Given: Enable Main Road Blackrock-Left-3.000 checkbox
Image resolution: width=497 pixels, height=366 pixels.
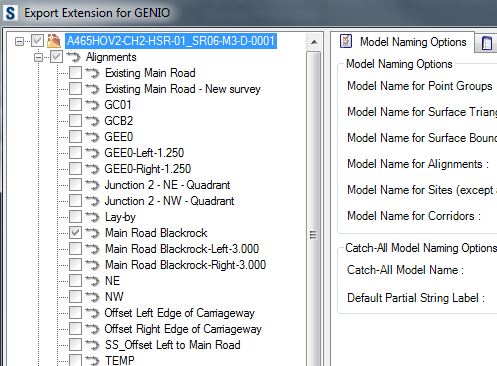Looking at the screenshot, I should click(x=75, y=249).
